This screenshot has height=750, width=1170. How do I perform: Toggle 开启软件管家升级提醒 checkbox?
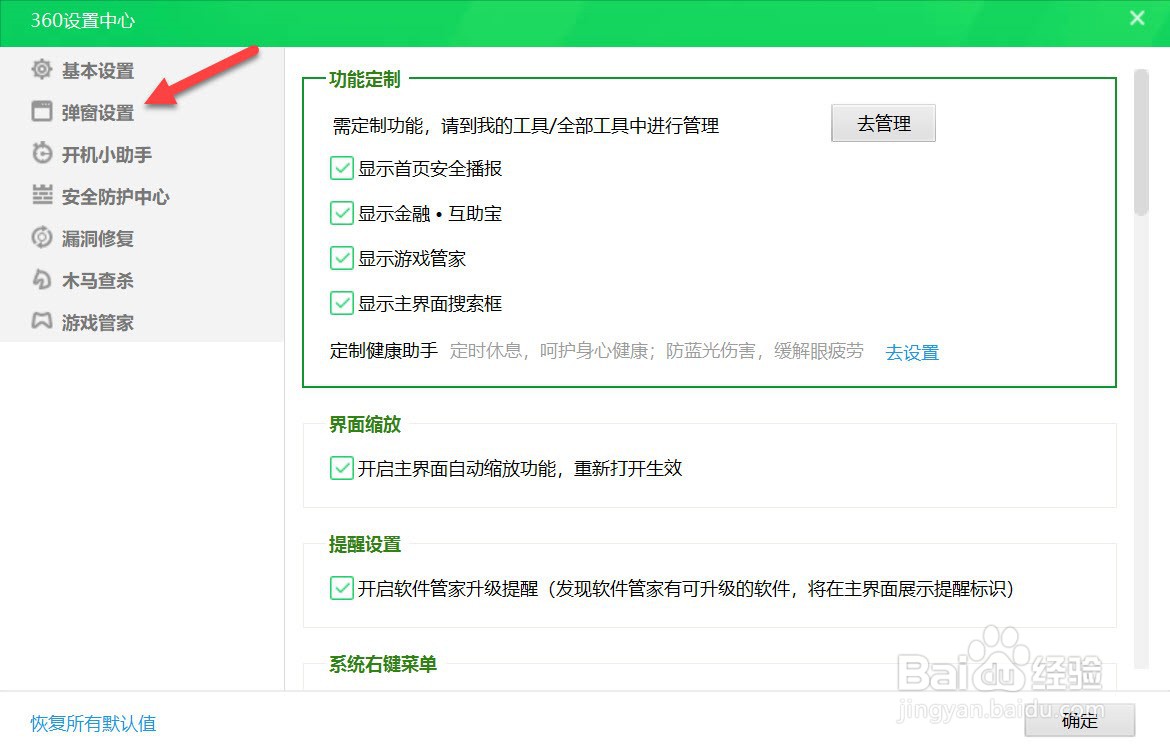[x=342, y=588]
